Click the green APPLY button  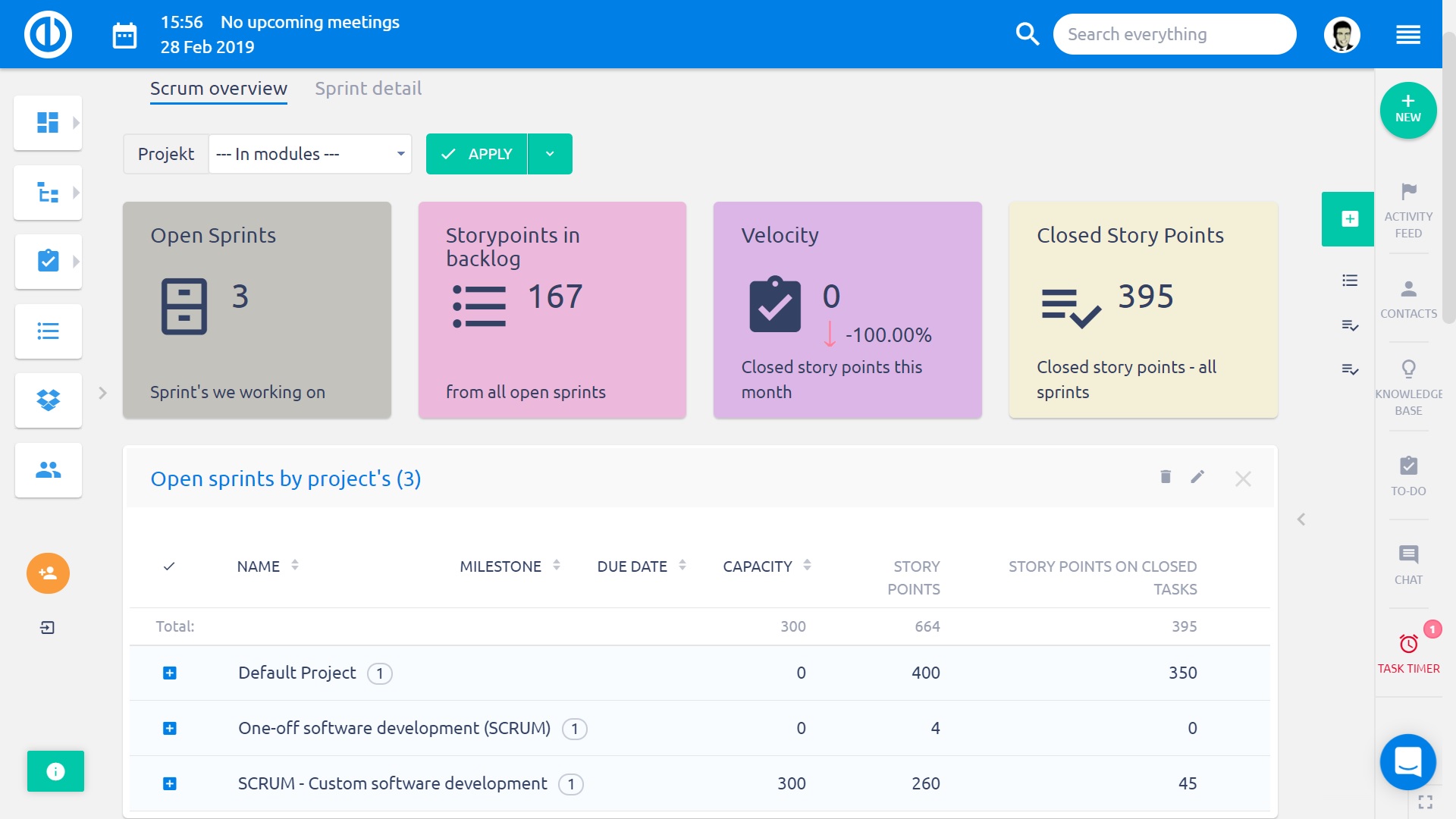(476, 154)
